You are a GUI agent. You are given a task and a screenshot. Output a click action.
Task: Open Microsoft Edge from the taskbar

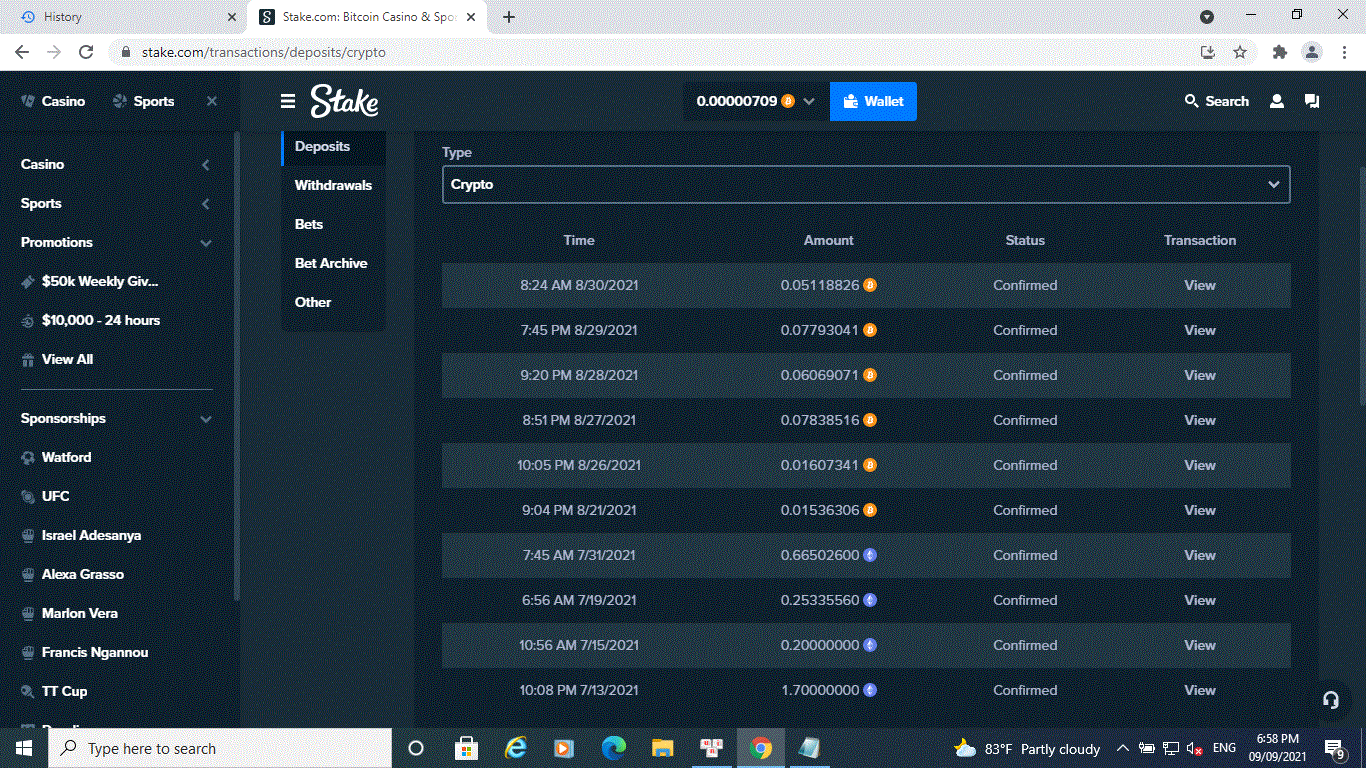(x=613, y=748)
